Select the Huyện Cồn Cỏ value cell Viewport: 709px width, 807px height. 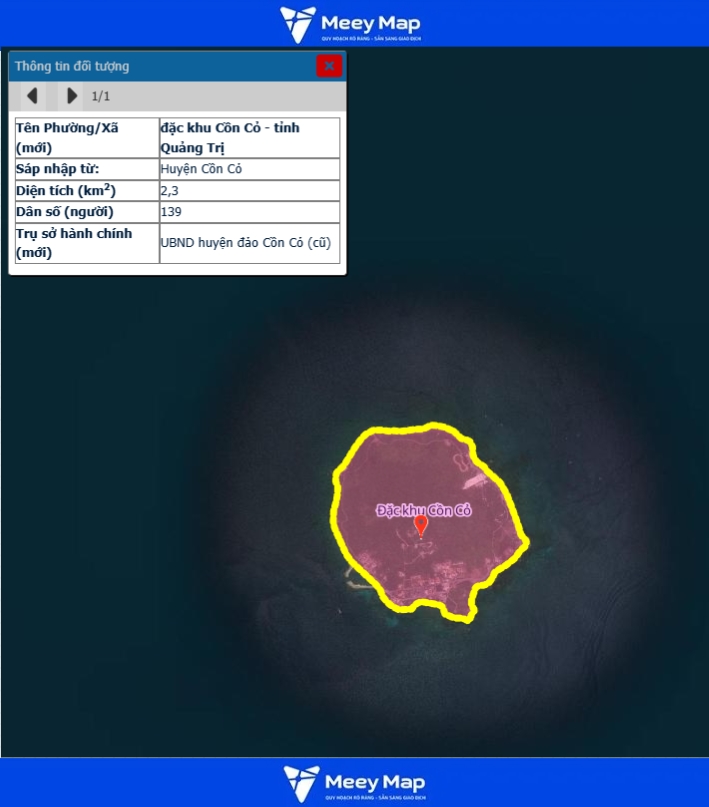pos(249,169)
